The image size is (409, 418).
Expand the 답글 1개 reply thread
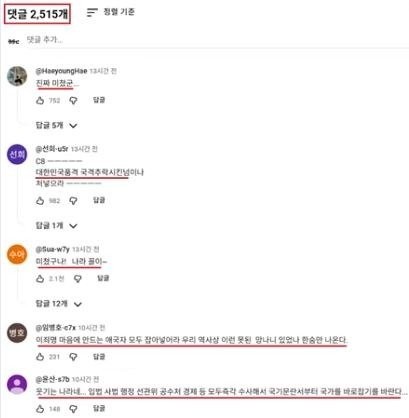tap(57, 226)
